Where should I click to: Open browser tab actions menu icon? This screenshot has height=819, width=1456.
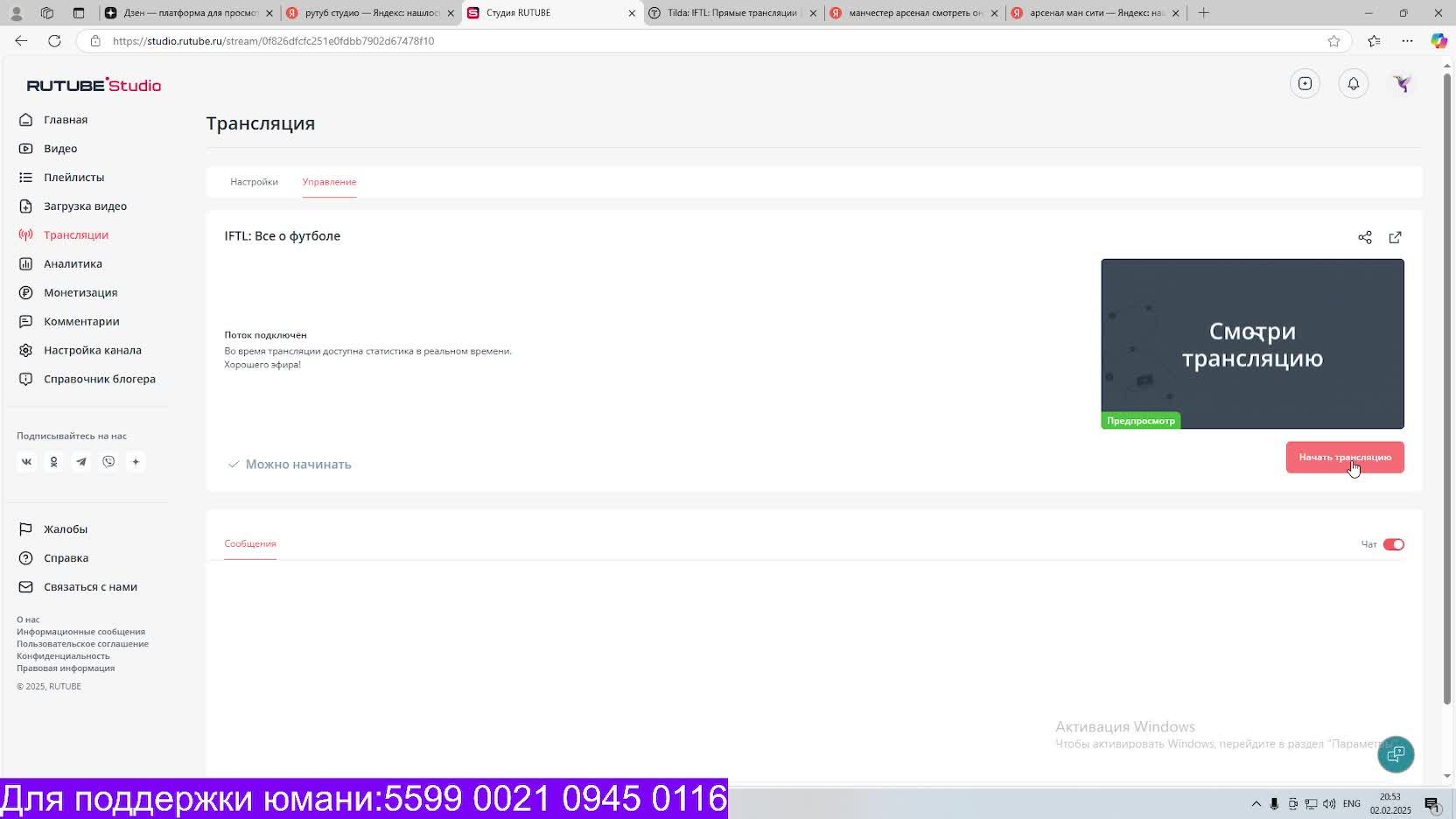pyautogui.click(x=79, y=13)
